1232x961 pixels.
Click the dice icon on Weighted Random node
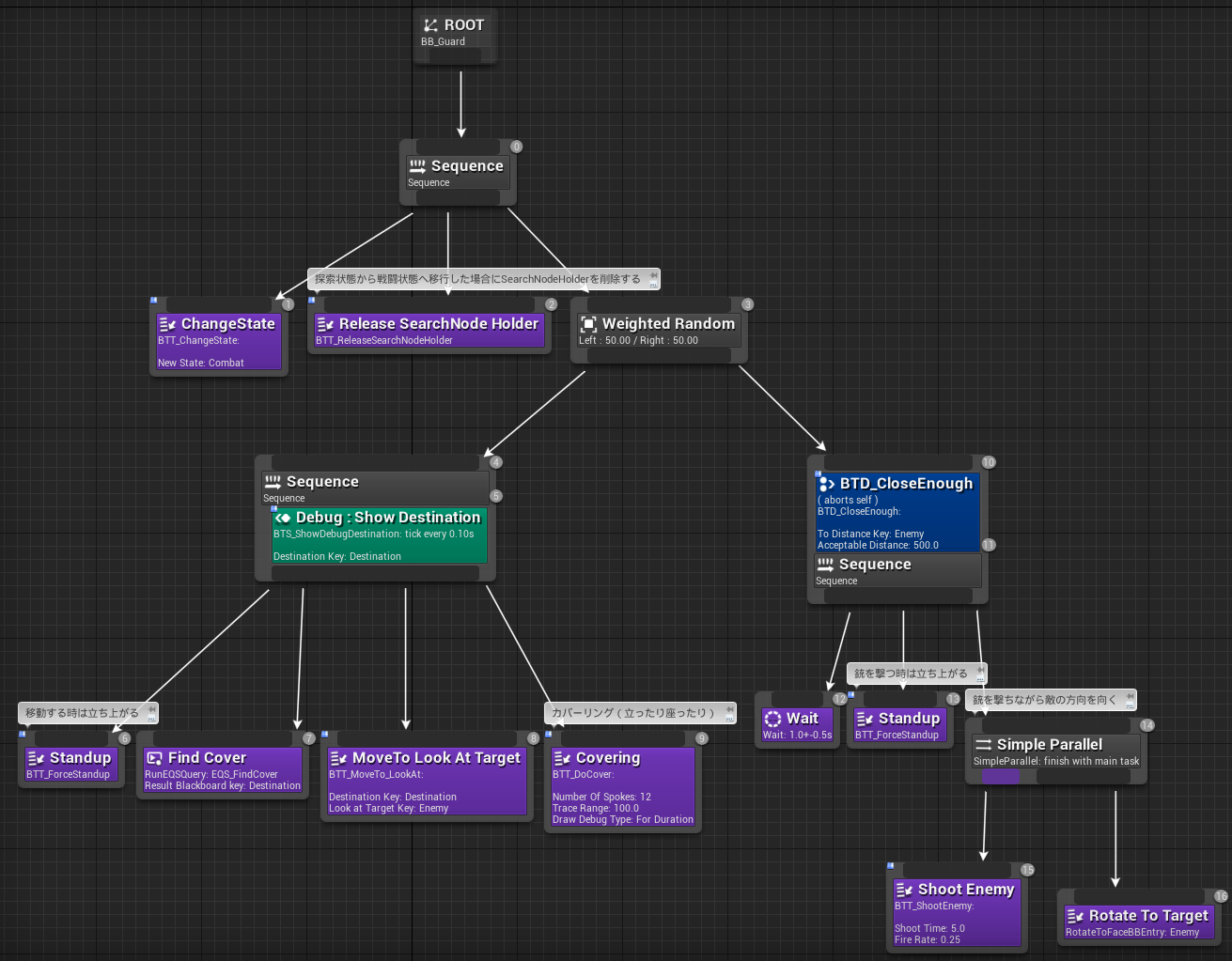pyautogui.click(x=588, y=323)
